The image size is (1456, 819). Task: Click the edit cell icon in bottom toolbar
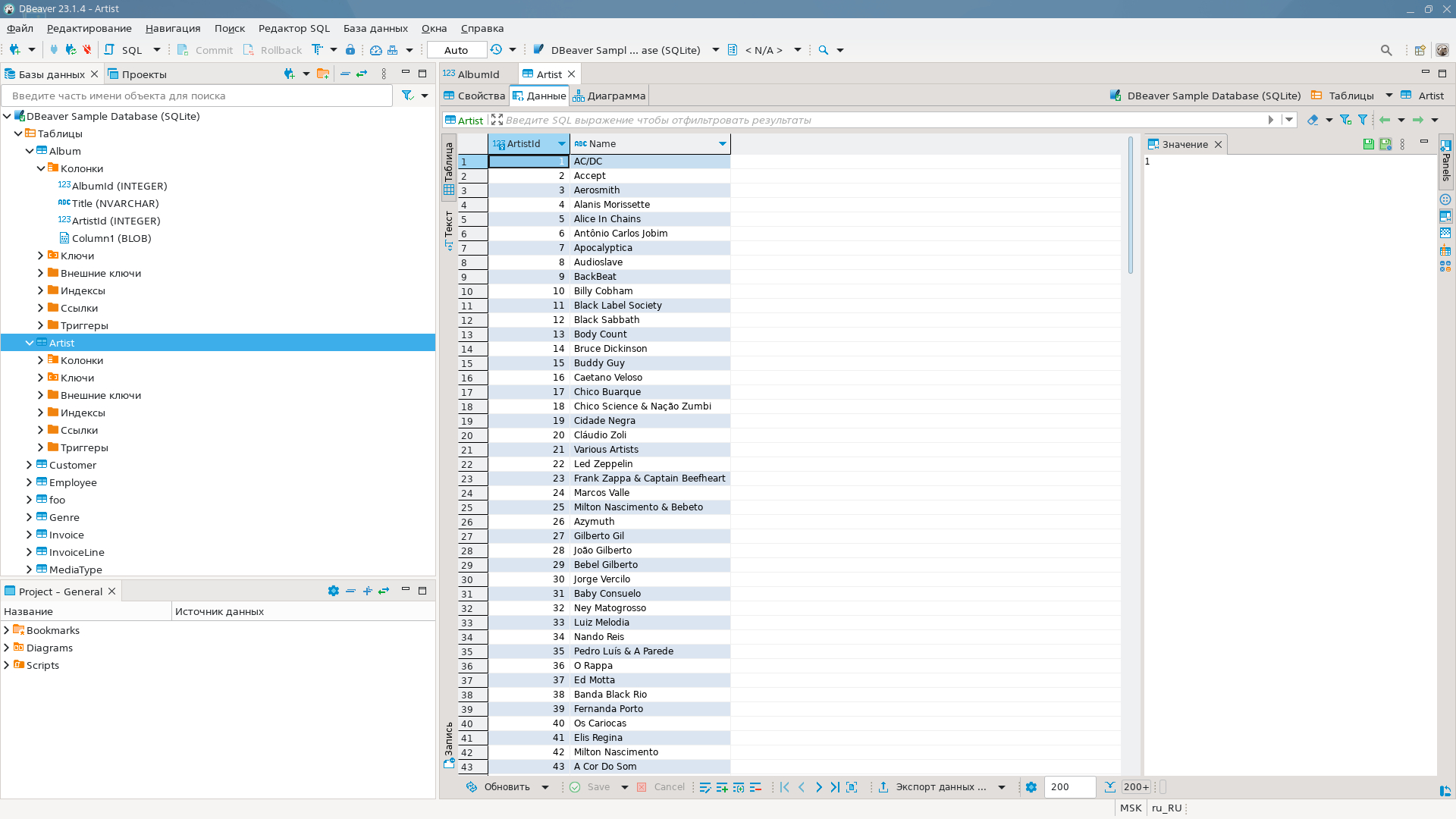pos(705,787)
